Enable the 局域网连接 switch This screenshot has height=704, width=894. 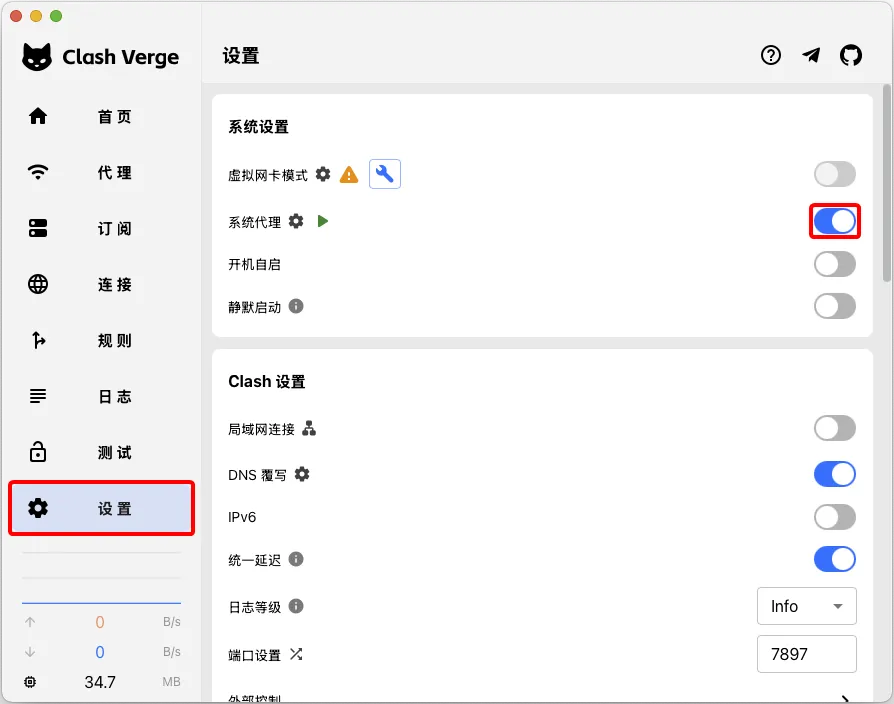(835, 428)
